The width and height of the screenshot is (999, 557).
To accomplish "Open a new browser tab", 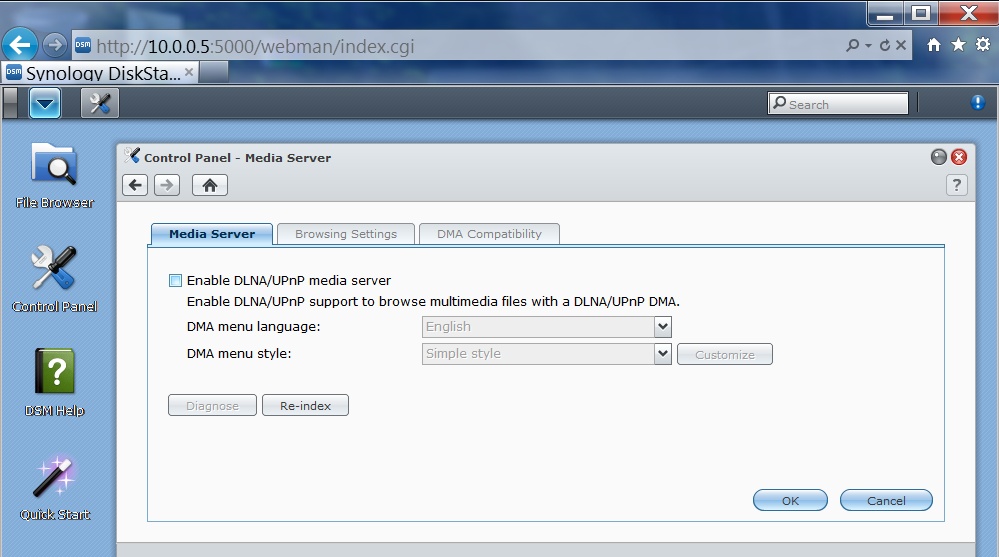I will click(213, 73).
